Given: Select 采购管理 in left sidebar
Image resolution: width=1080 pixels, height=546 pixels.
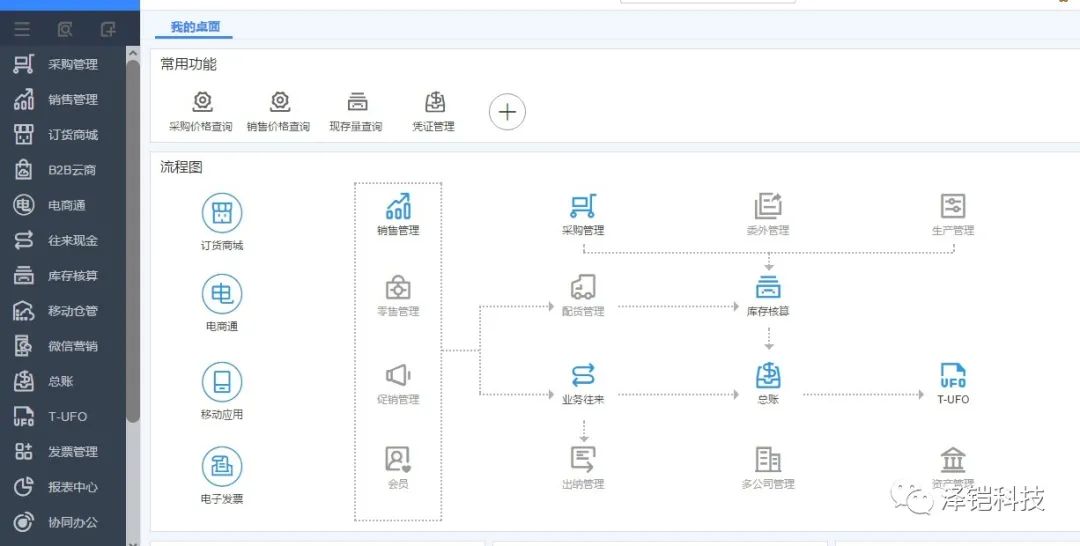Looking at the screenshot, I should click(72, 65).
